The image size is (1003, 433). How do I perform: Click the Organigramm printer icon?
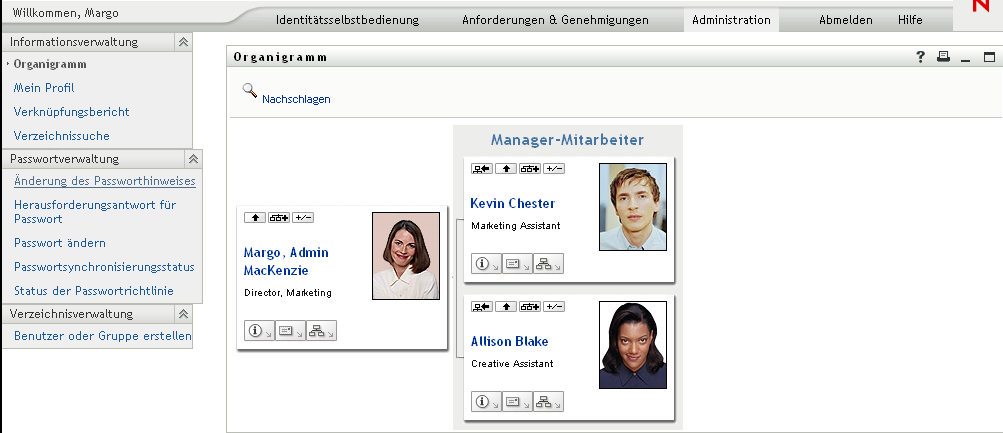tap(943, 56)
